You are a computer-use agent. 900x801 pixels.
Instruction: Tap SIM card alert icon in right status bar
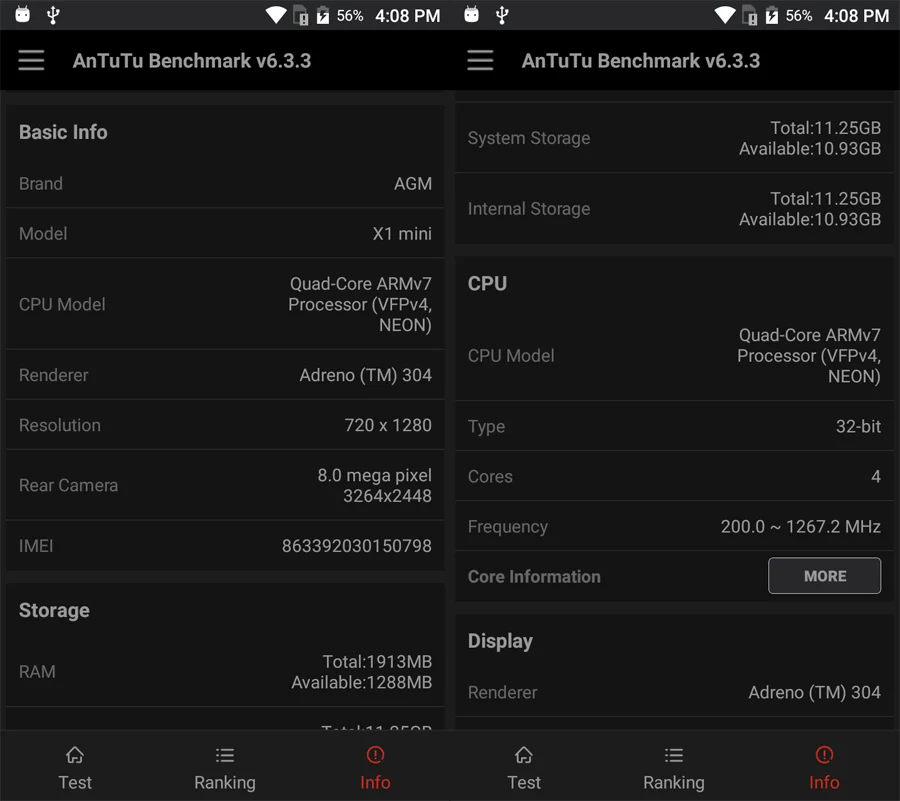(x=750, y=15)
